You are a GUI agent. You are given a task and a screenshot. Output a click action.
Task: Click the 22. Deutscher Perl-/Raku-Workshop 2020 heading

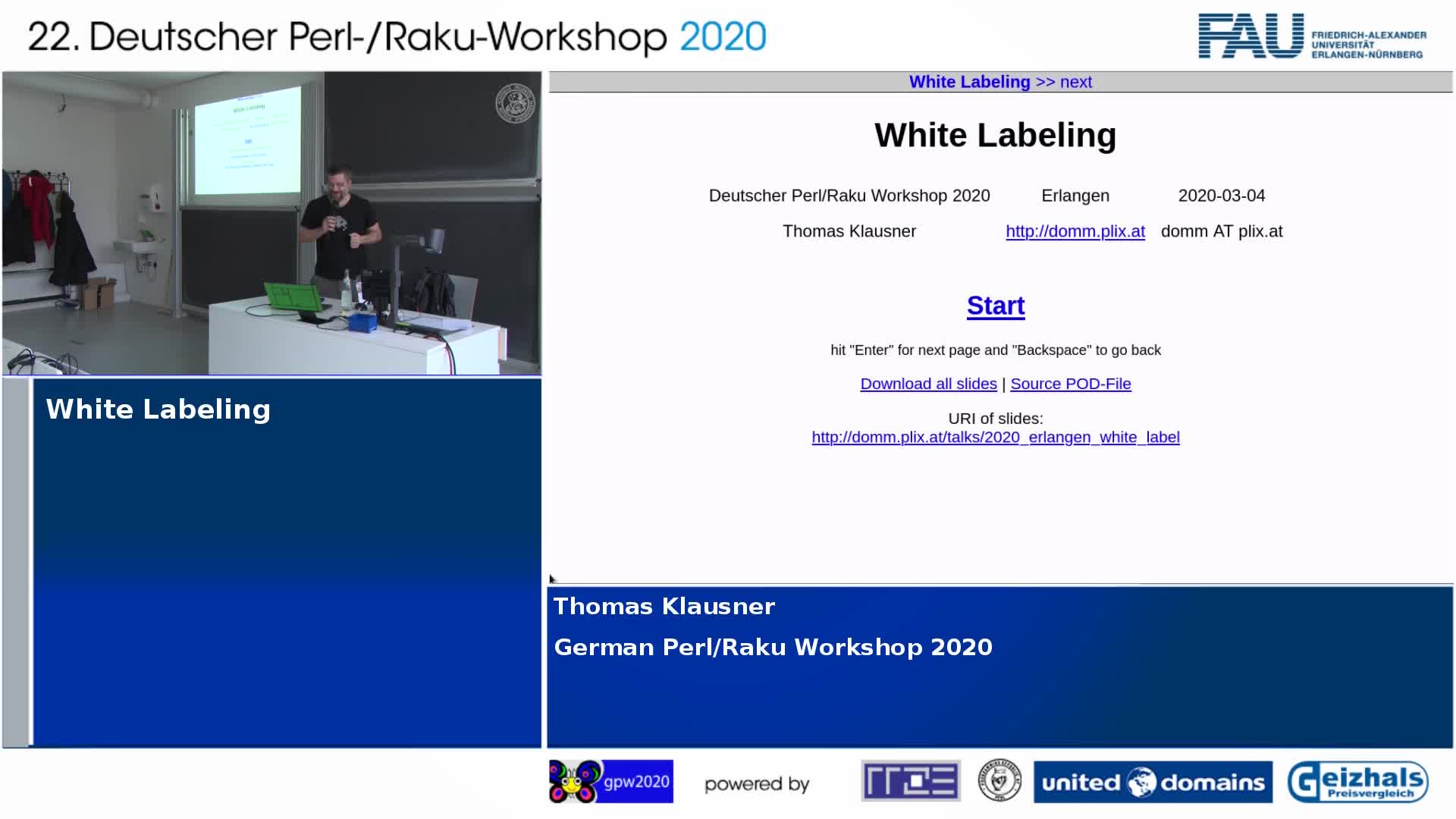click(x=397, y=36)
